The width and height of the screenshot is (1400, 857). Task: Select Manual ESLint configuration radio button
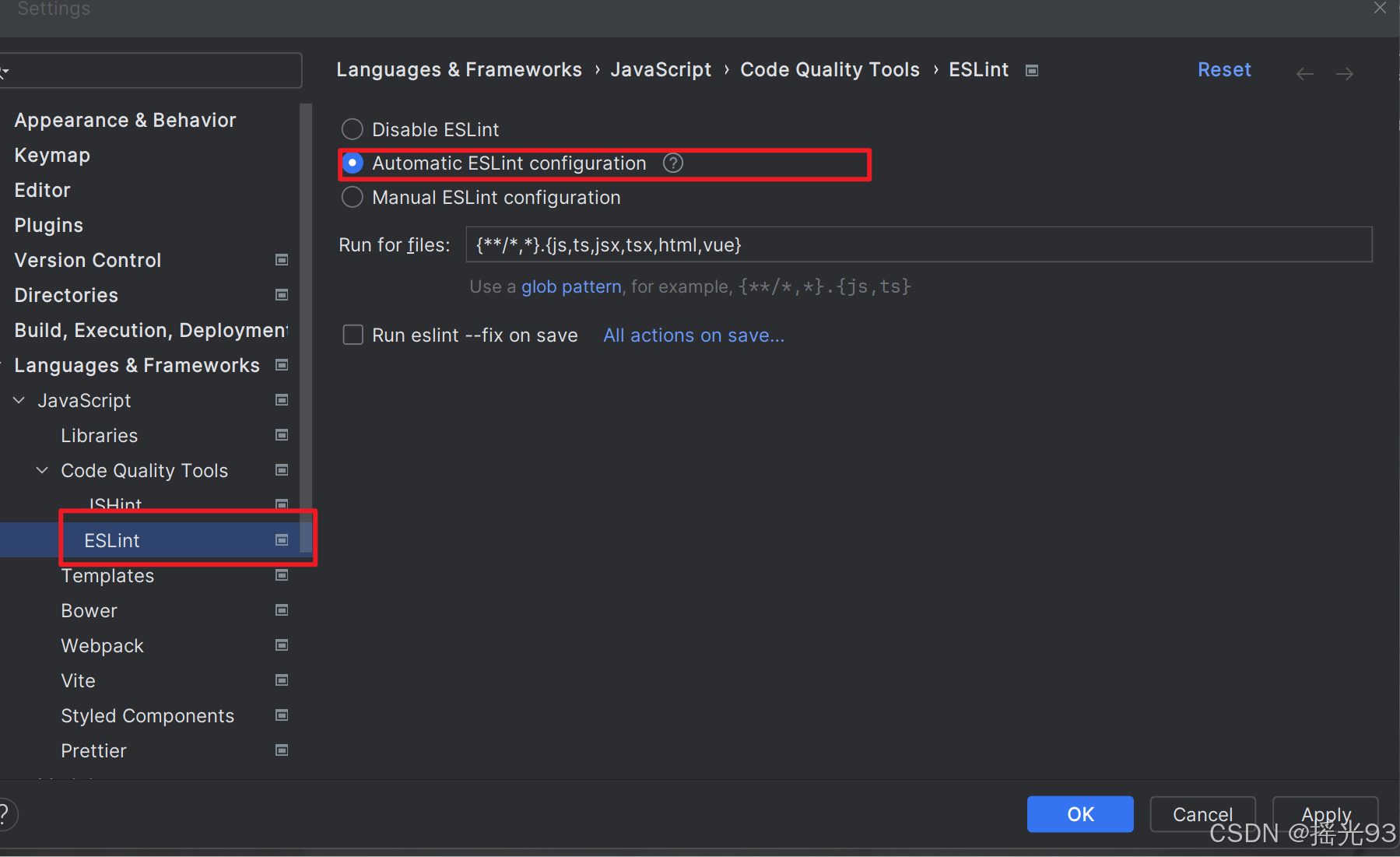(x=353, y=198)
